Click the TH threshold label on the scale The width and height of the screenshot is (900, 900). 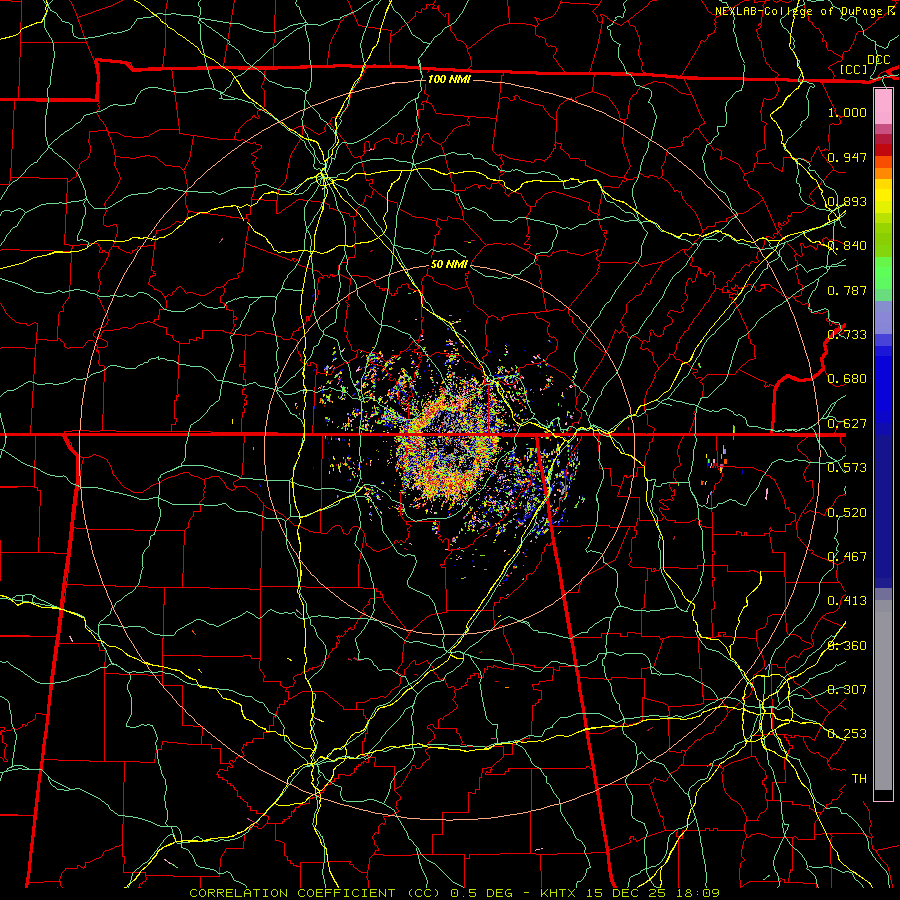[859, 779]
